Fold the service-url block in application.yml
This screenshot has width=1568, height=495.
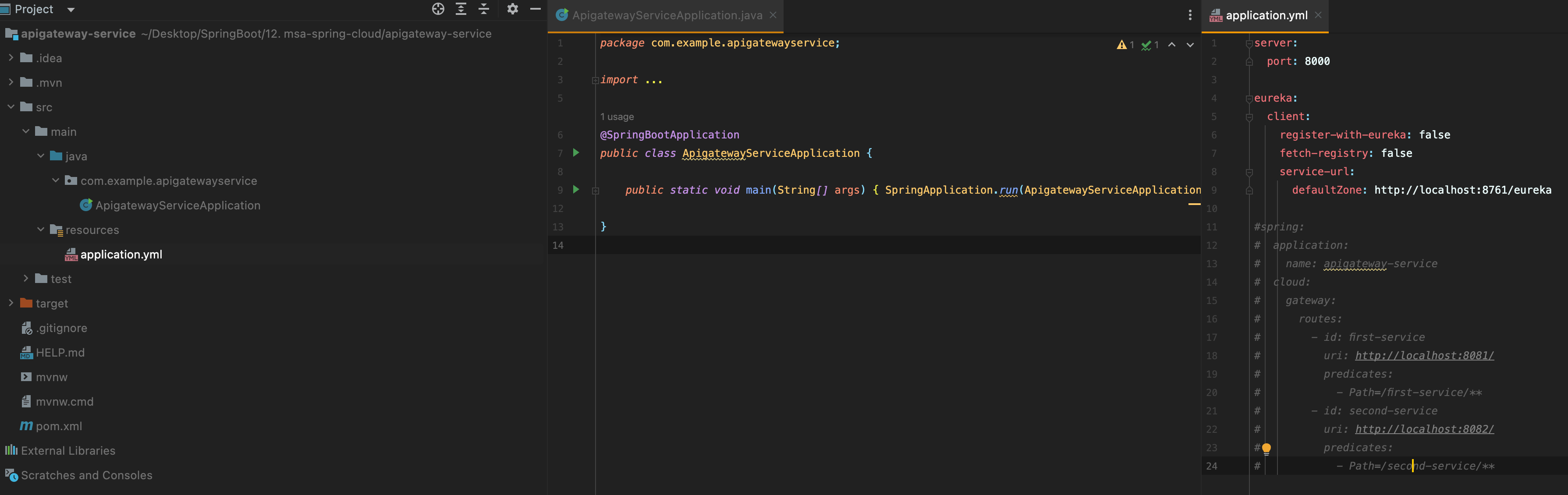point(1249,173)
